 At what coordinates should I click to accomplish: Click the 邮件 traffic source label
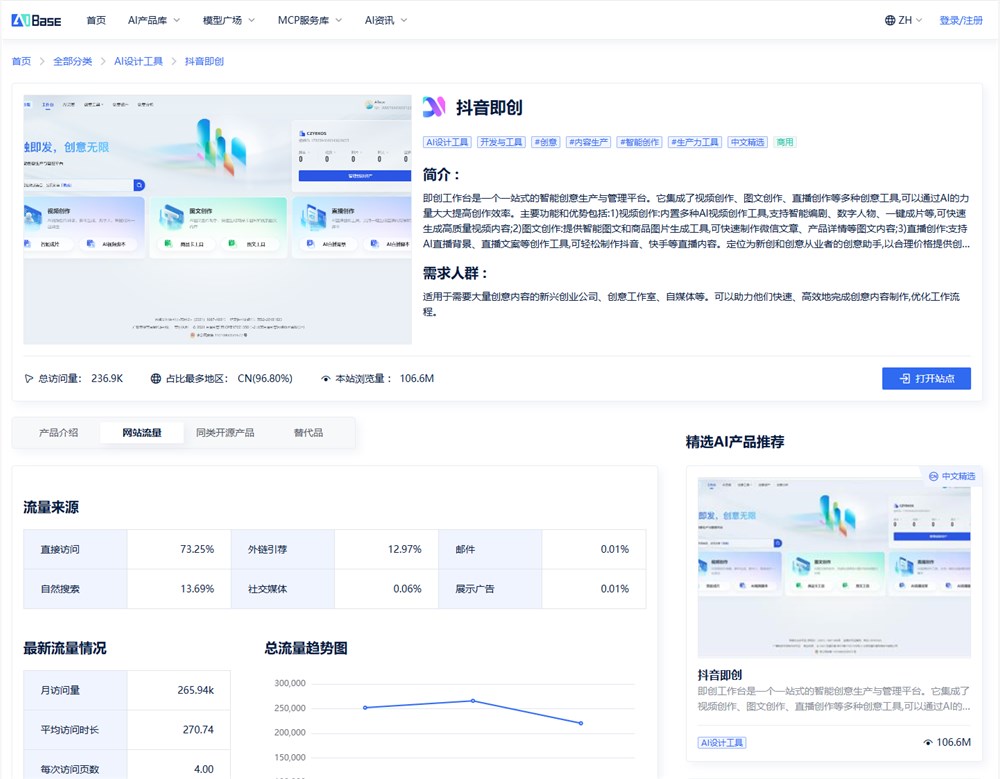466,549
